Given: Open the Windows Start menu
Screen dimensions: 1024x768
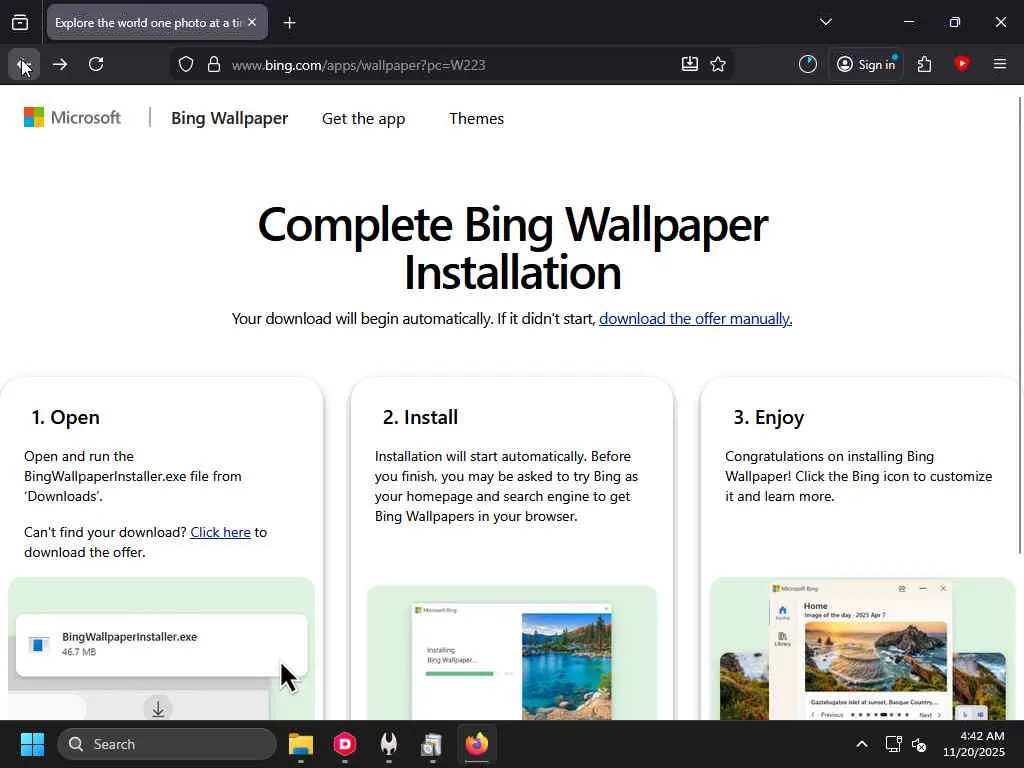Looking at the screenshot, I should coord(32,744).
